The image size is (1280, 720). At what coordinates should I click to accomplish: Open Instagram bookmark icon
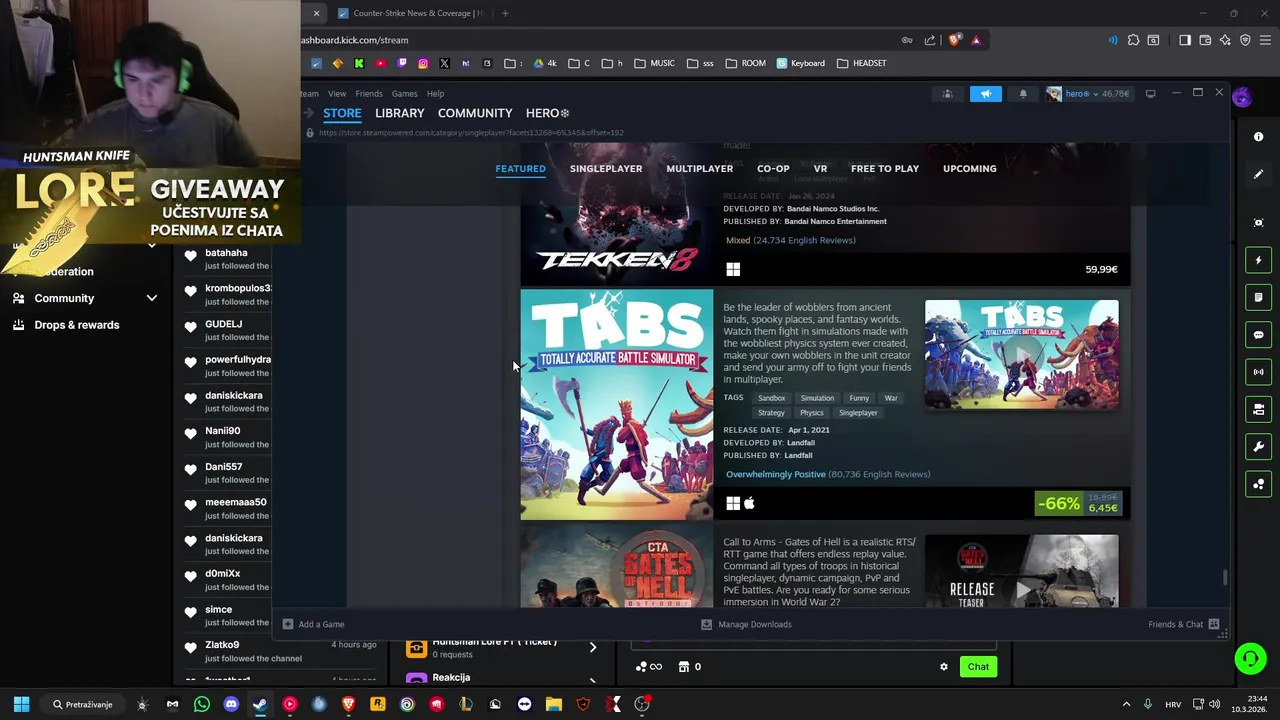pyautogui.click(x=423, y=63)
